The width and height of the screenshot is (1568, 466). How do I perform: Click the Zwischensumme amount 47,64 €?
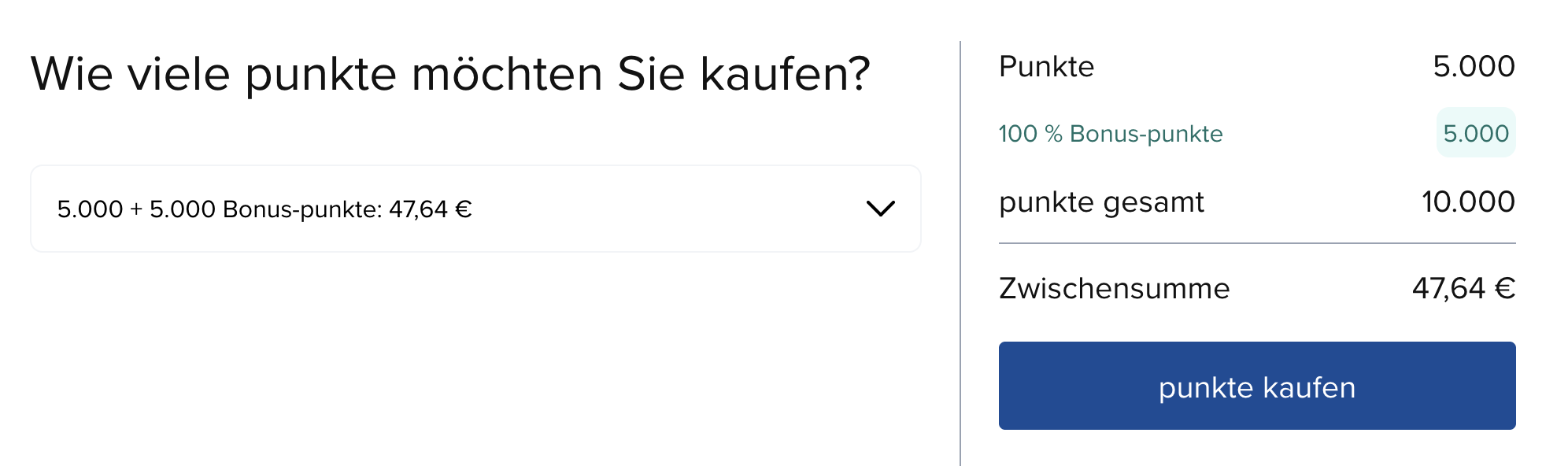pyautogui.click(x=1463, y=289)
